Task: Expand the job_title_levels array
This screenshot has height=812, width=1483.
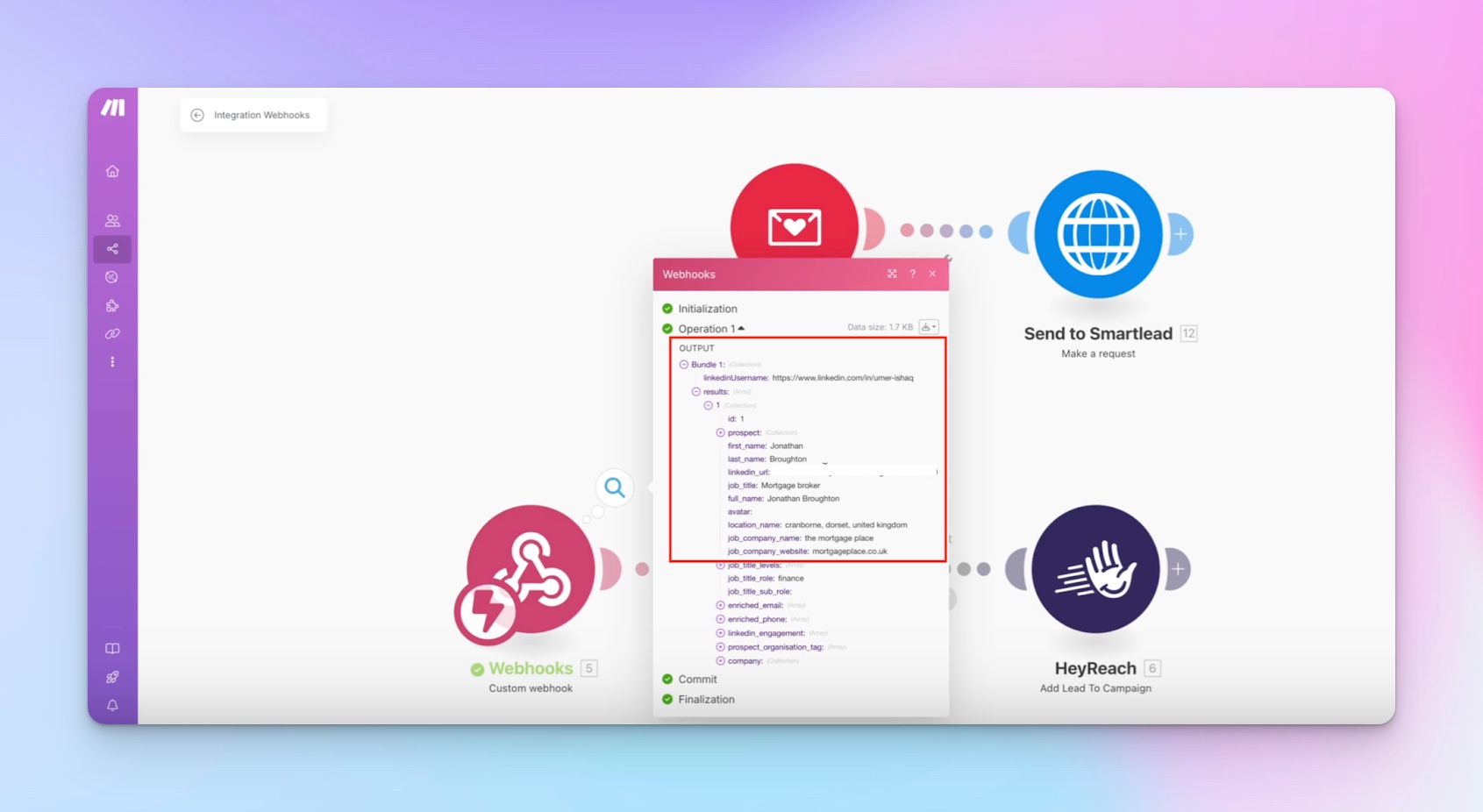Action: [x=721, y=566]
